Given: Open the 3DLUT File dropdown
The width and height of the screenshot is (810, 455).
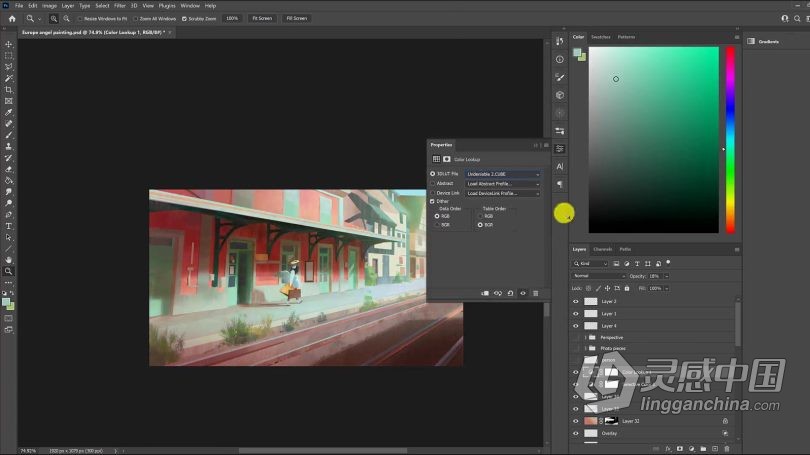Looking at the screenshot, I should [x=503, y=174].
